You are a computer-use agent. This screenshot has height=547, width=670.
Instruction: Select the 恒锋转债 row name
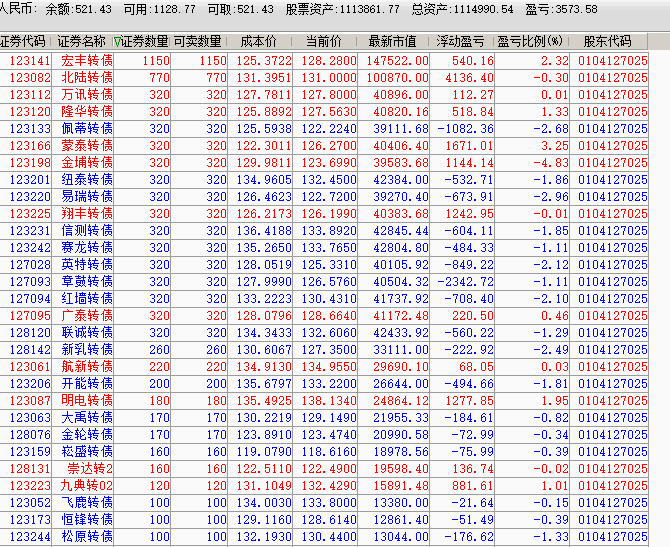click(x=87, y=520)
